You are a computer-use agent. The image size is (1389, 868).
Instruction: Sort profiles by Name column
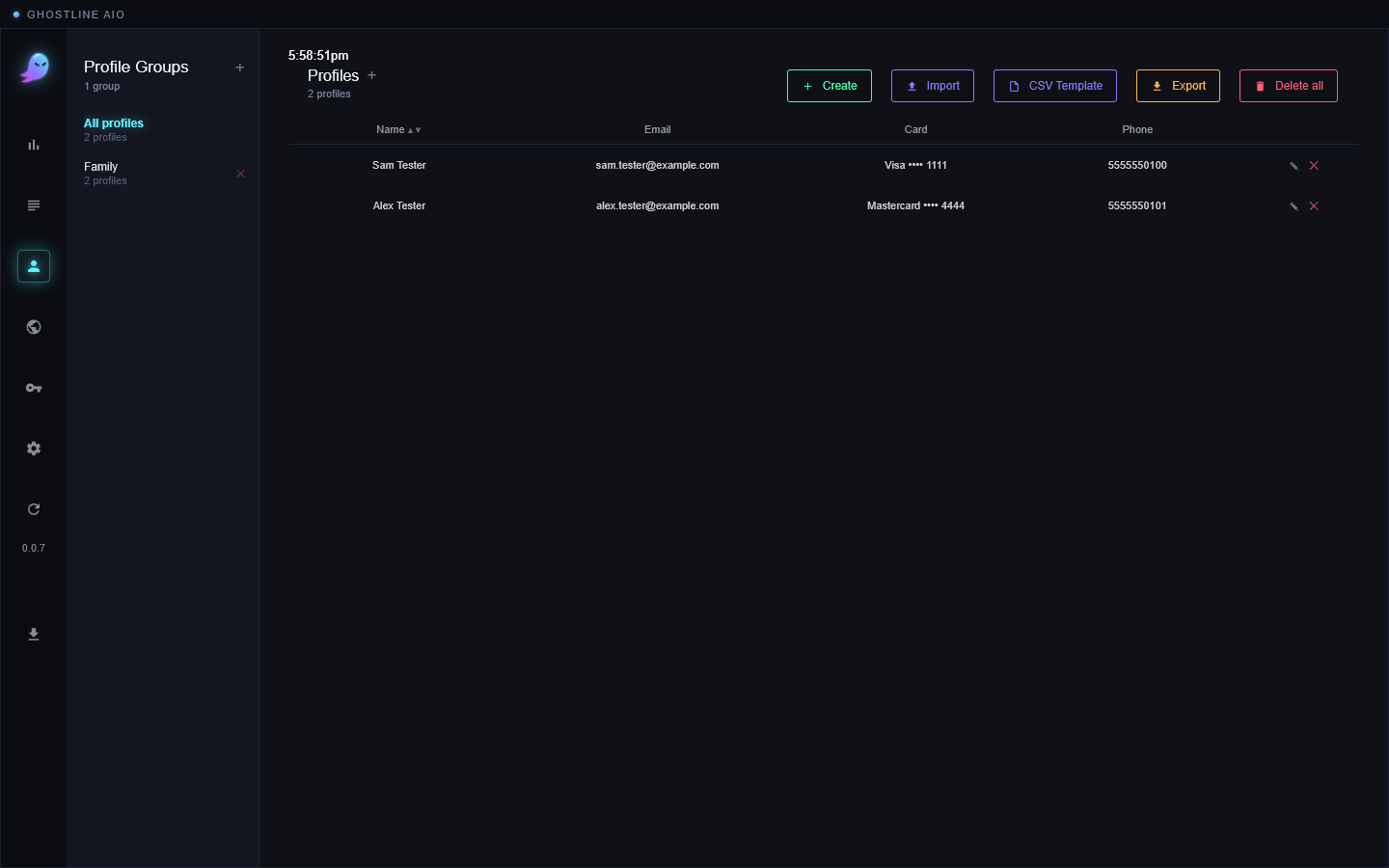[x=398, y=129]
